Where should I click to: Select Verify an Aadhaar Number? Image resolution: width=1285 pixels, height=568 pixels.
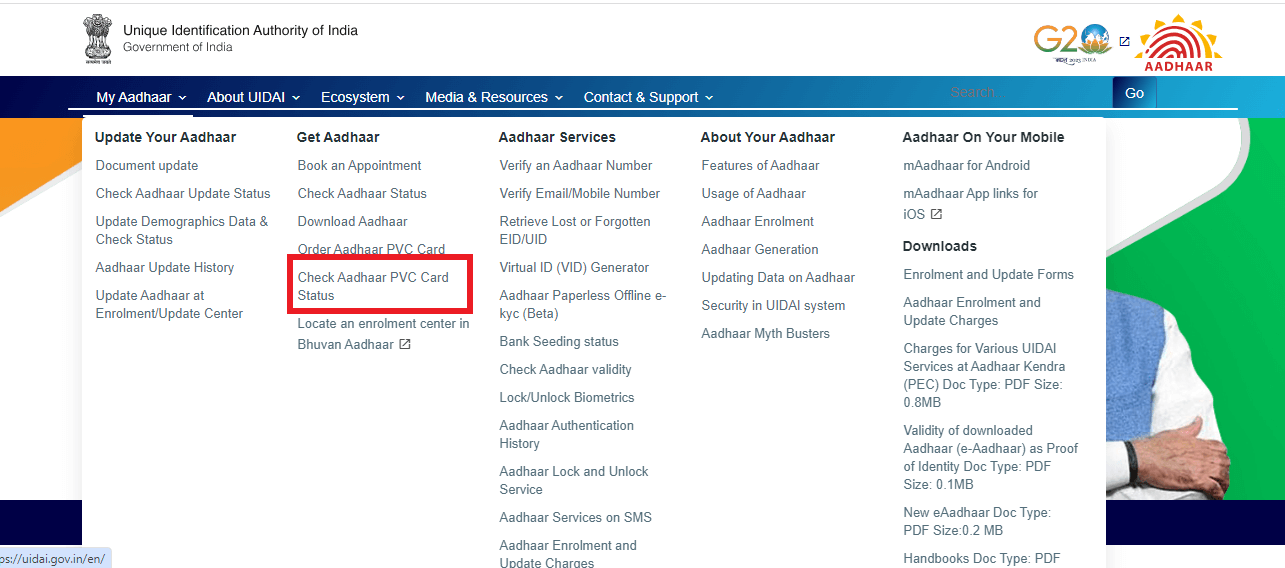(x=576, y=166)
